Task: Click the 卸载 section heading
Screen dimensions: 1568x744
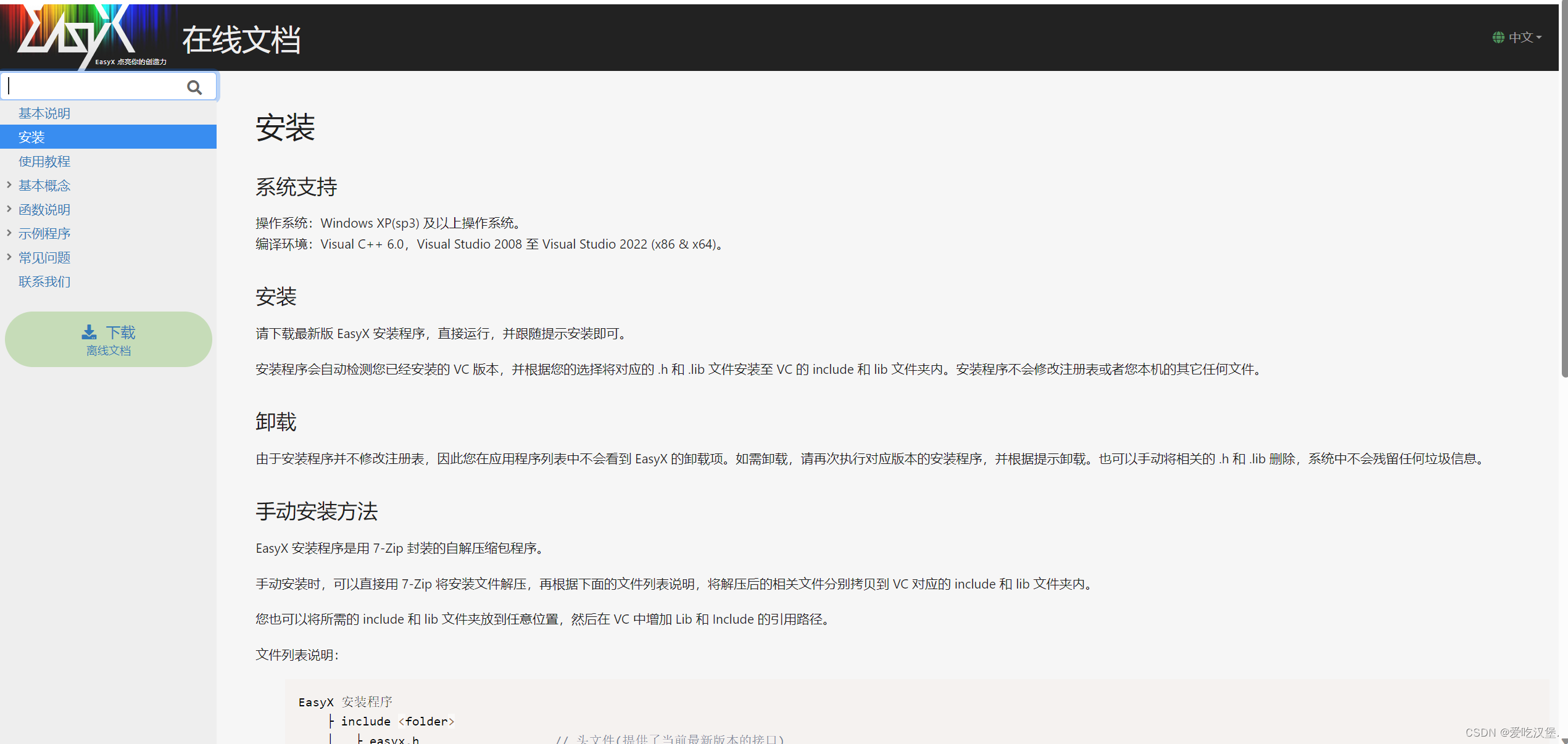Action: pyautogui.click(x=276, y=421)
